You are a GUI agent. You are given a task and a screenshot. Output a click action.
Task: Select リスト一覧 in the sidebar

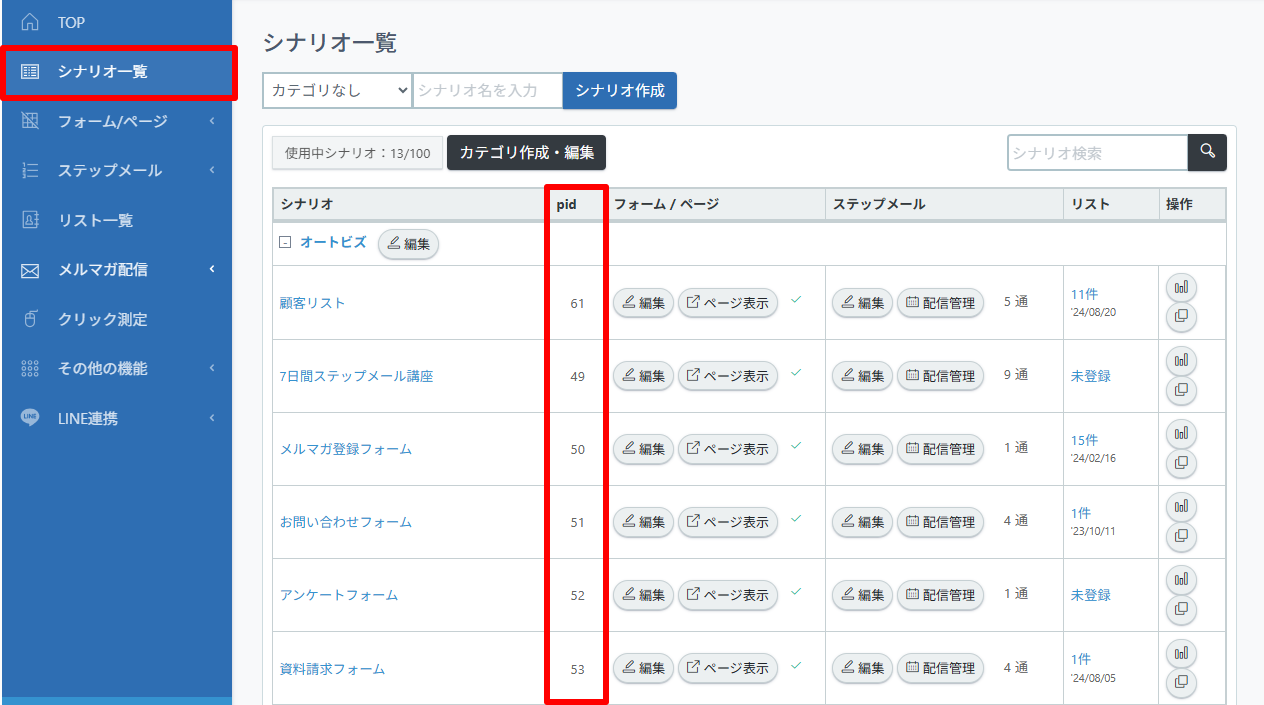[x=95, y=220]
